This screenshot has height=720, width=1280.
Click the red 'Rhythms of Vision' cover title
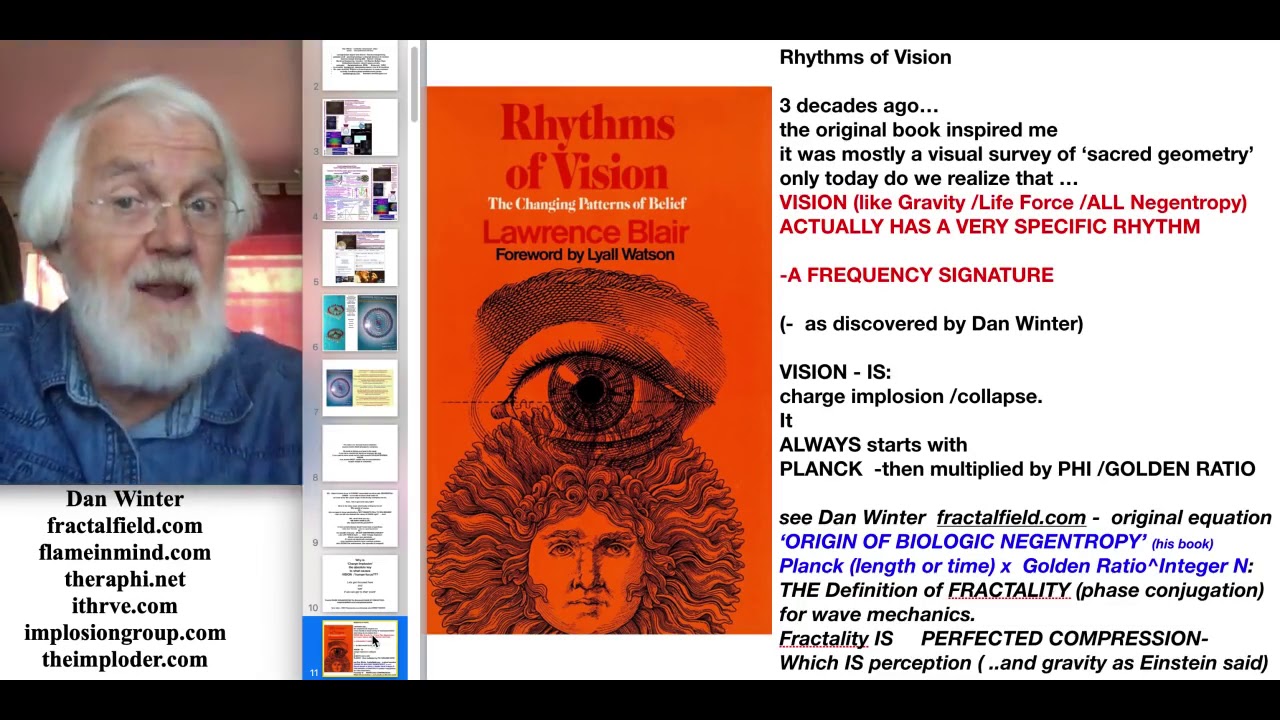[589, 147]
